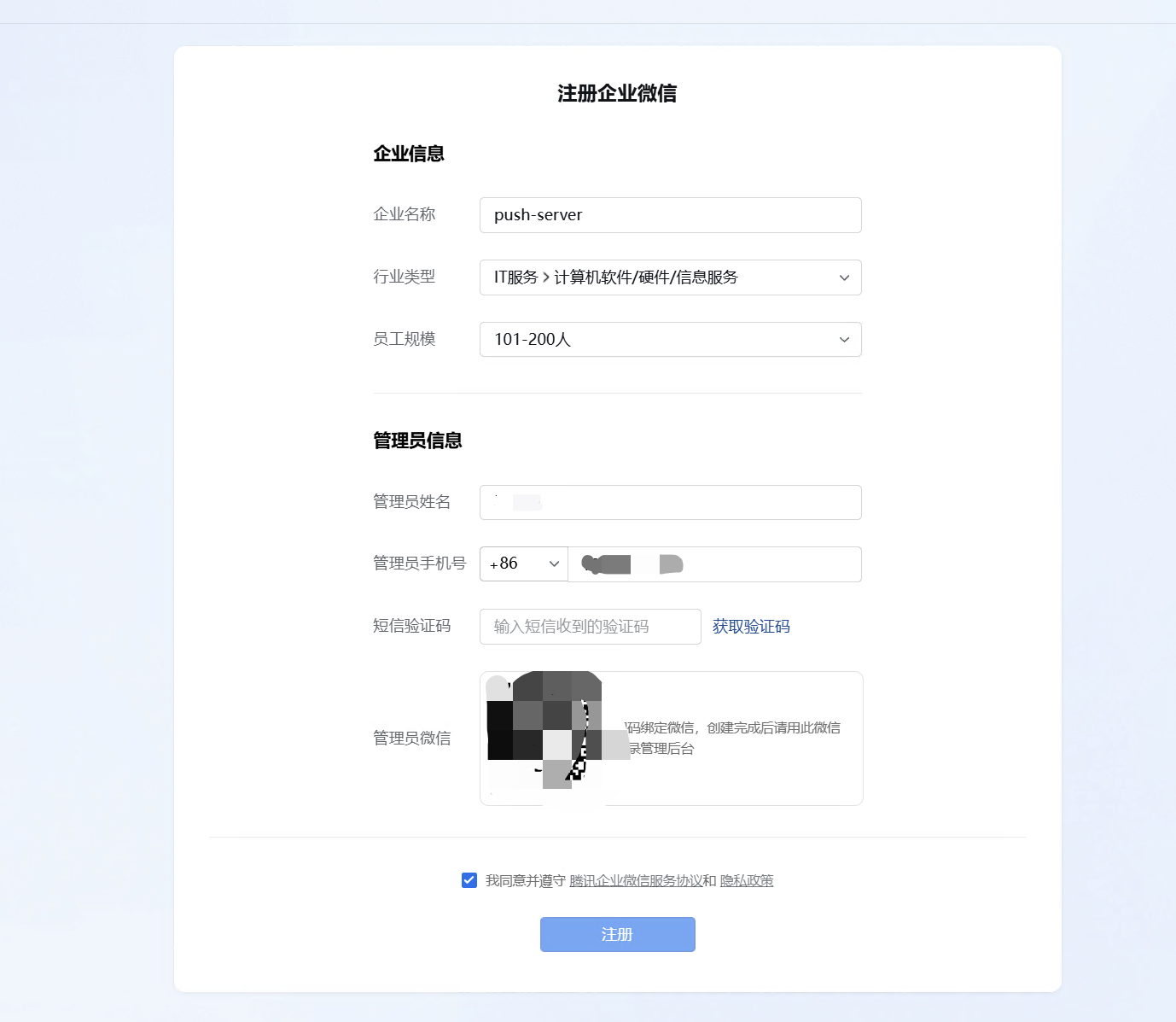Click the 我同意并遵守 agreement text label

(x=526, y=880)
